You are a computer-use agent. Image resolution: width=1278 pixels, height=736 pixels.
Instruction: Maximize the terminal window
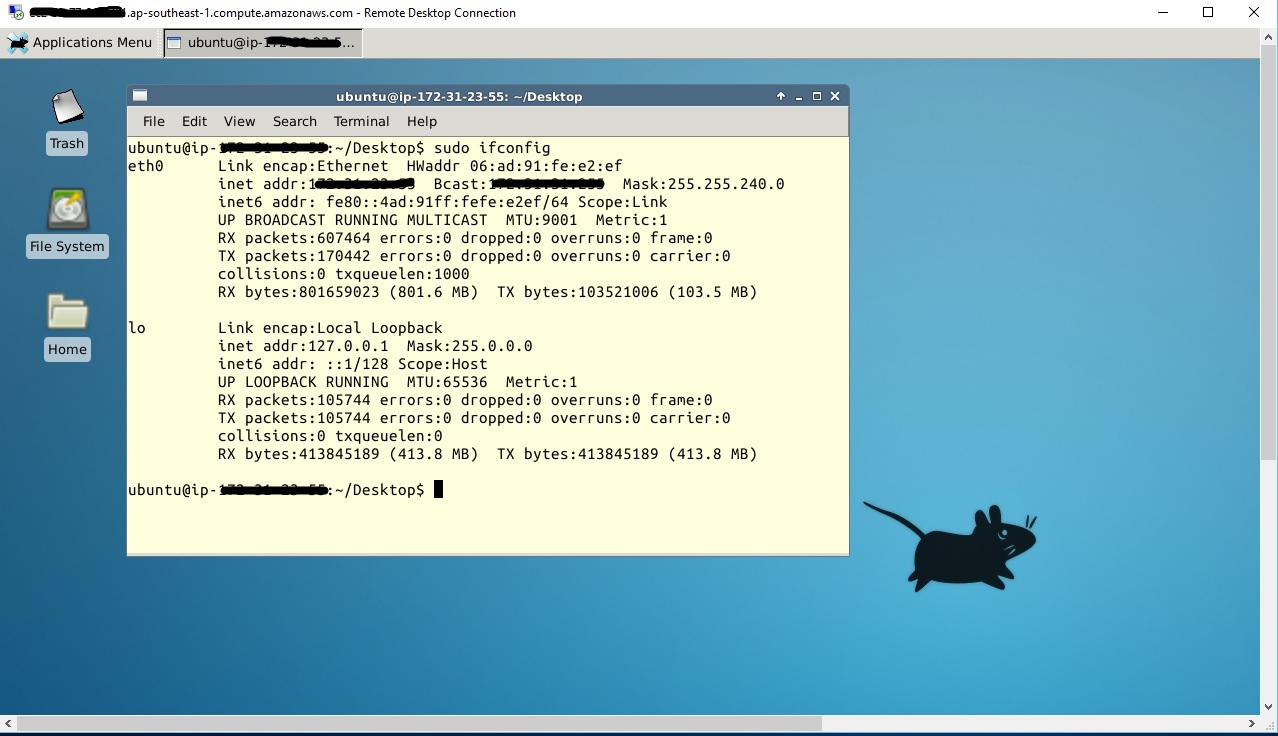pyautogui.click(x=817, y=96)
